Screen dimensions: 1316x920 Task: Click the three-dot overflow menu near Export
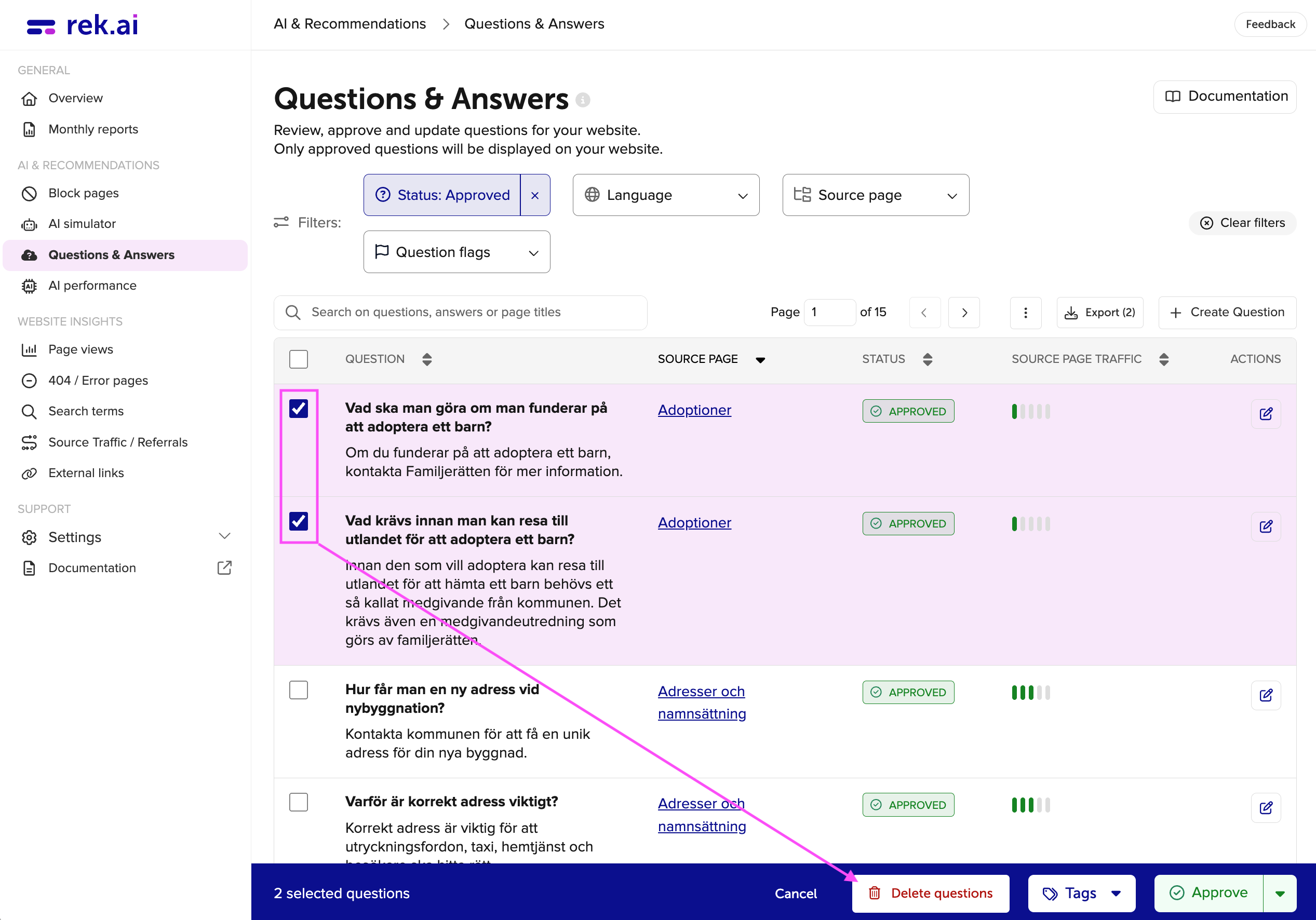click(1026, 312)
